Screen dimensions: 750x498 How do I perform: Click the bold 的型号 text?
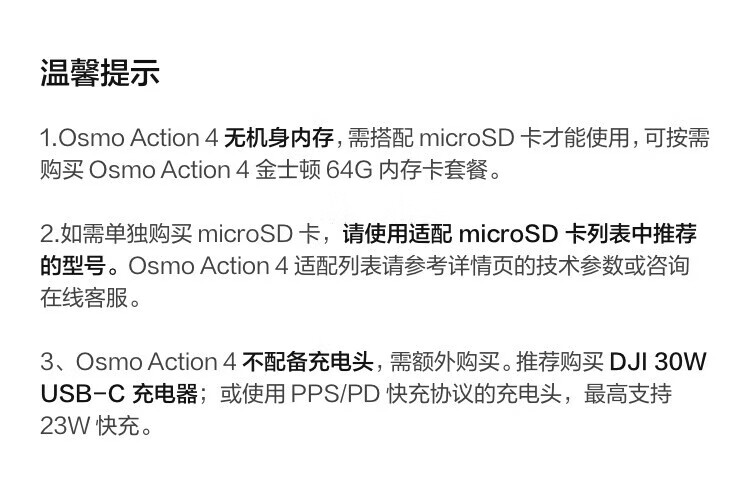76,267
